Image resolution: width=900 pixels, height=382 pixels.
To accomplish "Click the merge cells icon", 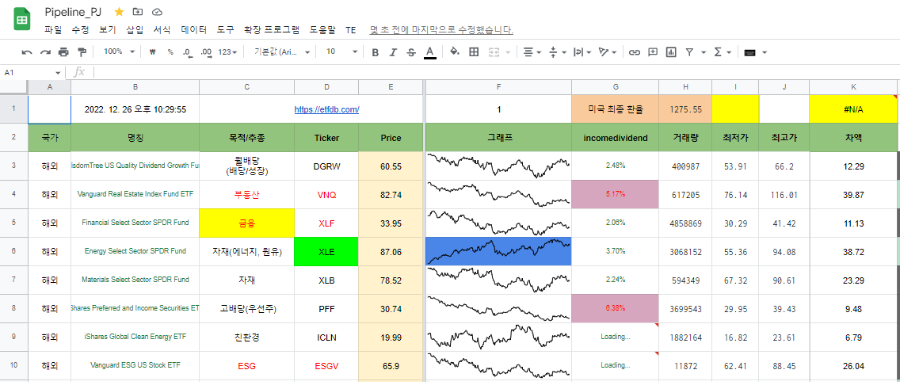I will point(494,52).
